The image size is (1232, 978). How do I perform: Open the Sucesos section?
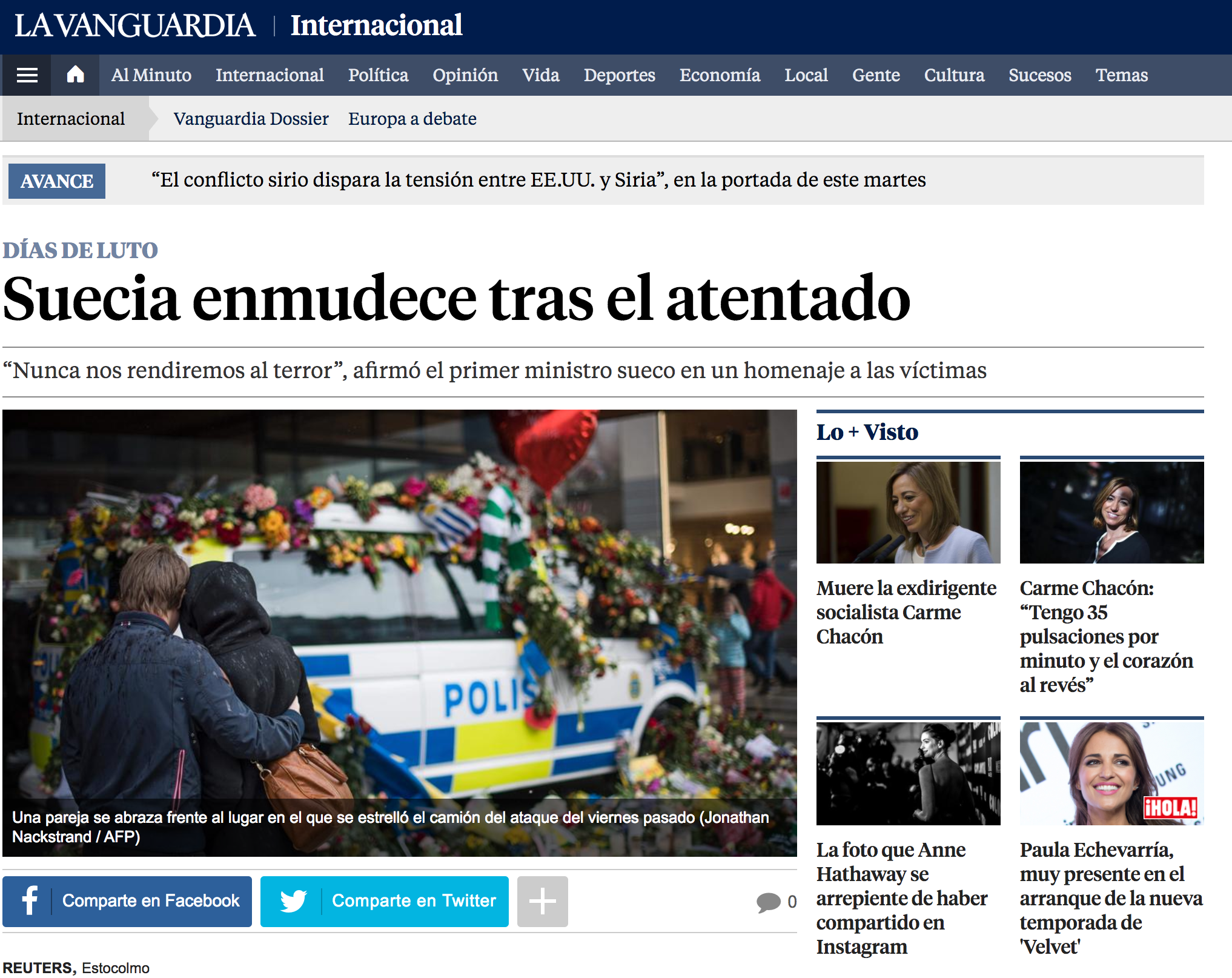1040,75
